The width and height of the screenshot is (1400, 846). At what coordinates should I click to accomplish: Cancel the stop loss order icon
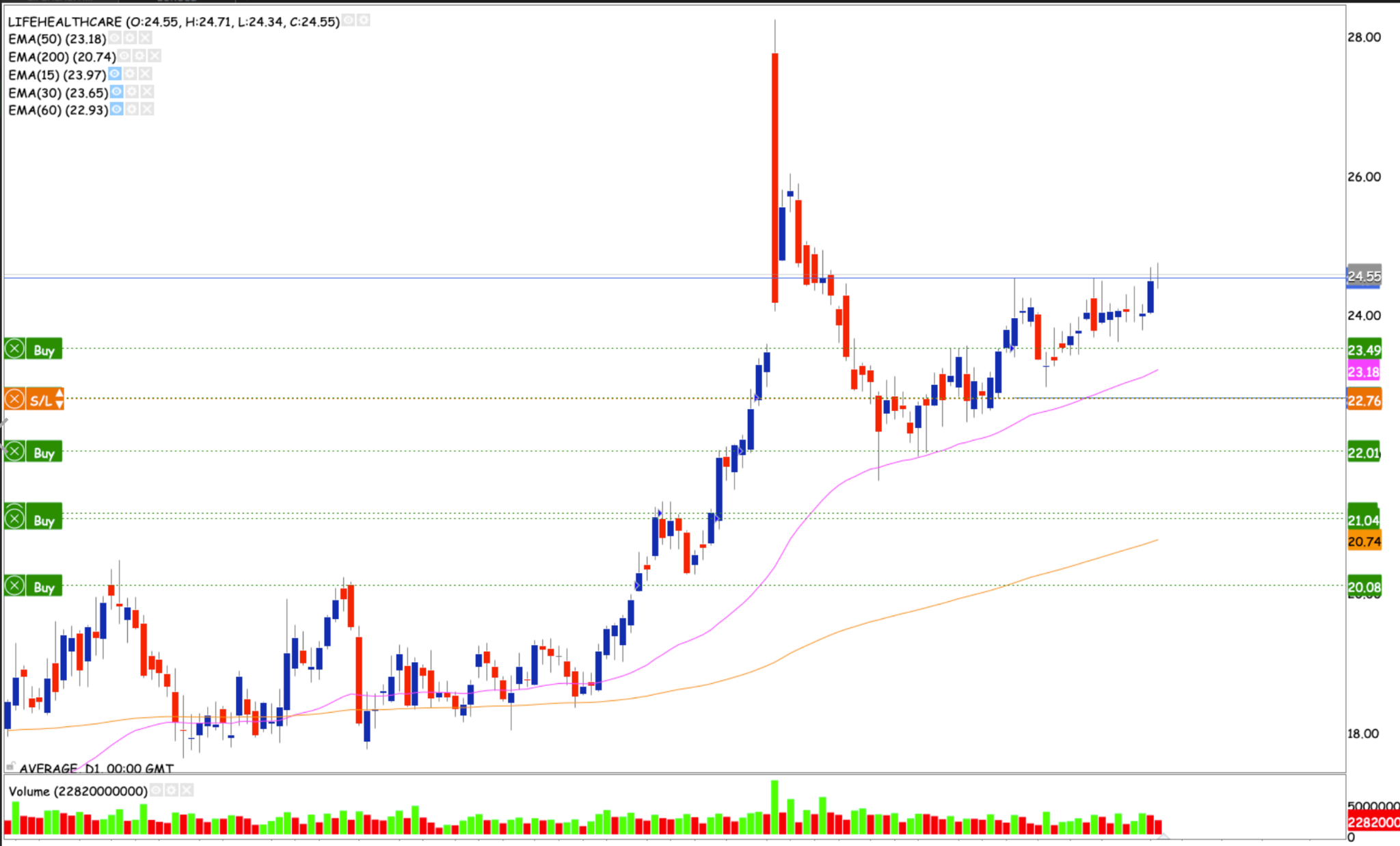[14, 399]
